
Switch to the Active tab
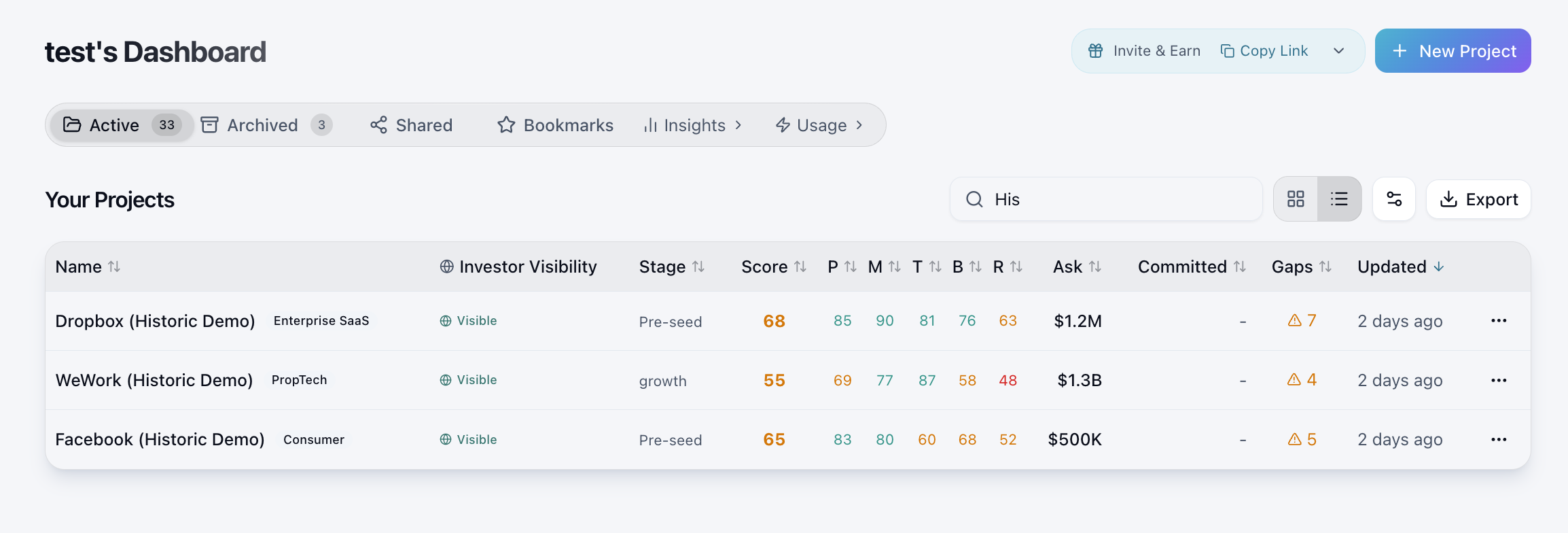tap(122, 125)
